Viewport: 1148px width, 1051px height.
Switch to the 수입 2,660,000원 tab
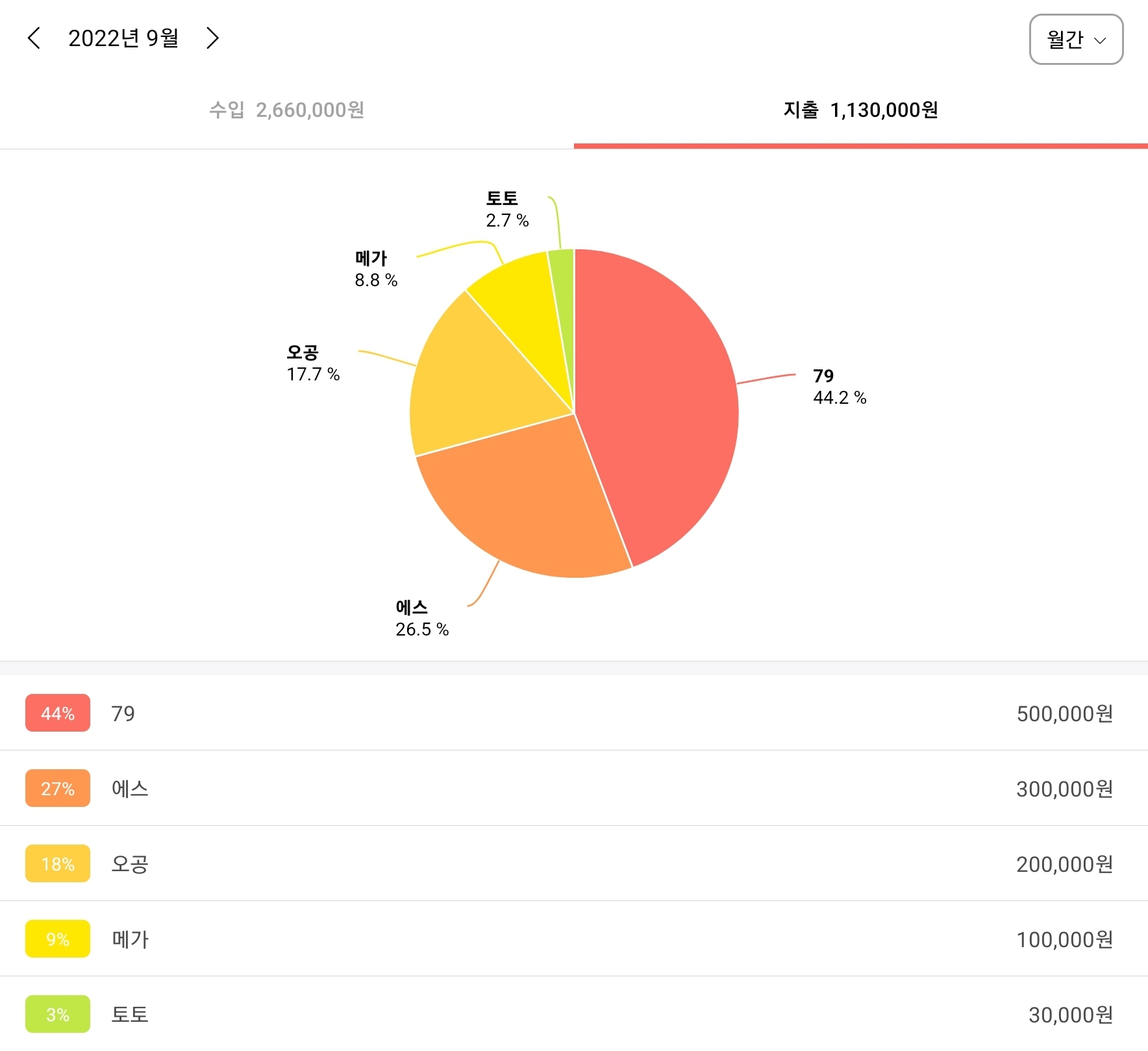[x=286, y=110]
